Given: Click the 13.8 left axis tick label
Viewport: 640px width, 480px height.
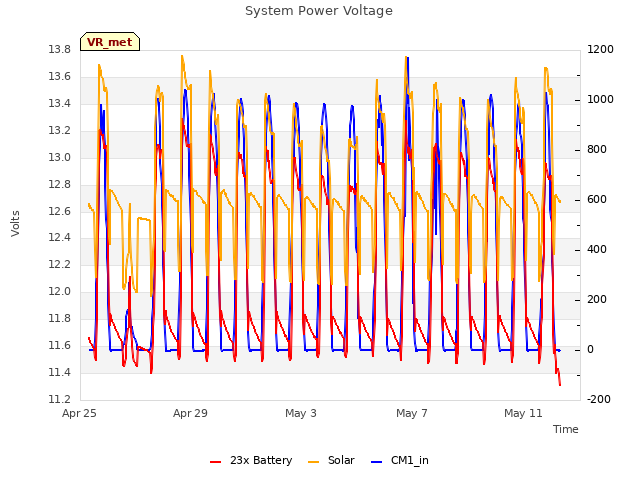Looking at the screenshot, I should [60, 50].
